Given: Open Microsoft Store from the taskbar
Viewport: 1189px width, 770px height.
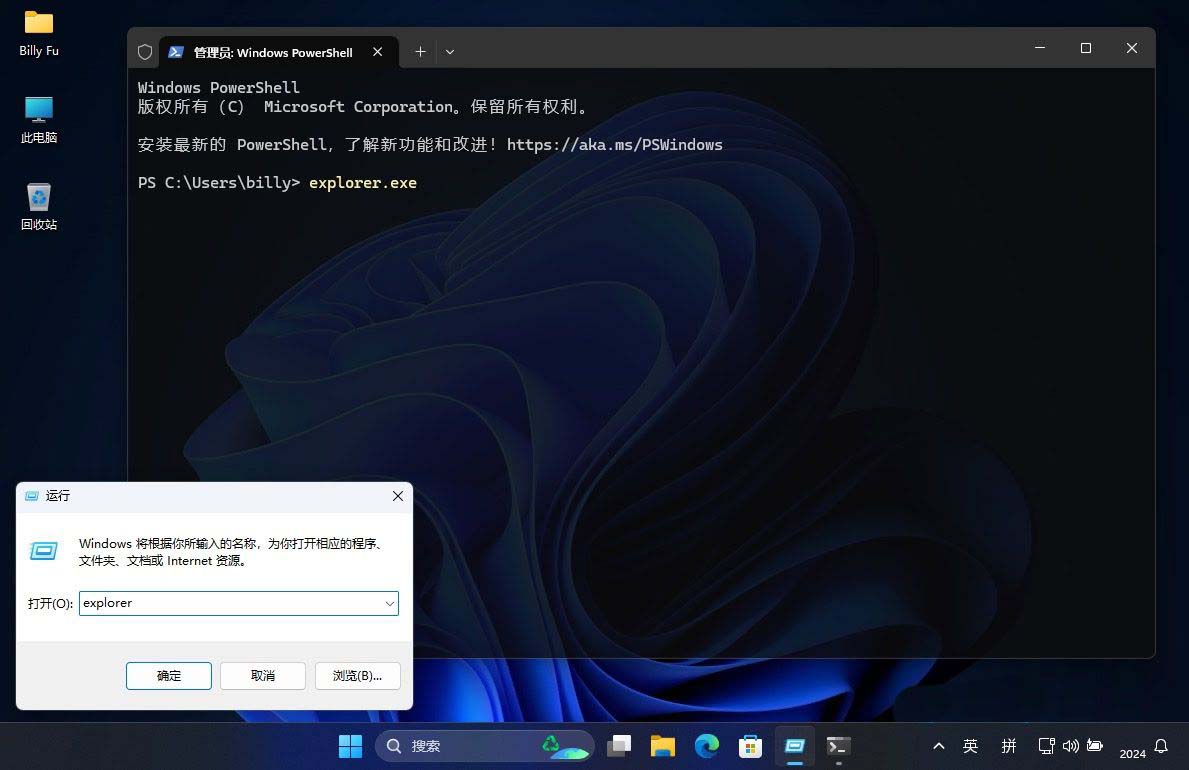Looking at the screenshot, I should 750,746.
